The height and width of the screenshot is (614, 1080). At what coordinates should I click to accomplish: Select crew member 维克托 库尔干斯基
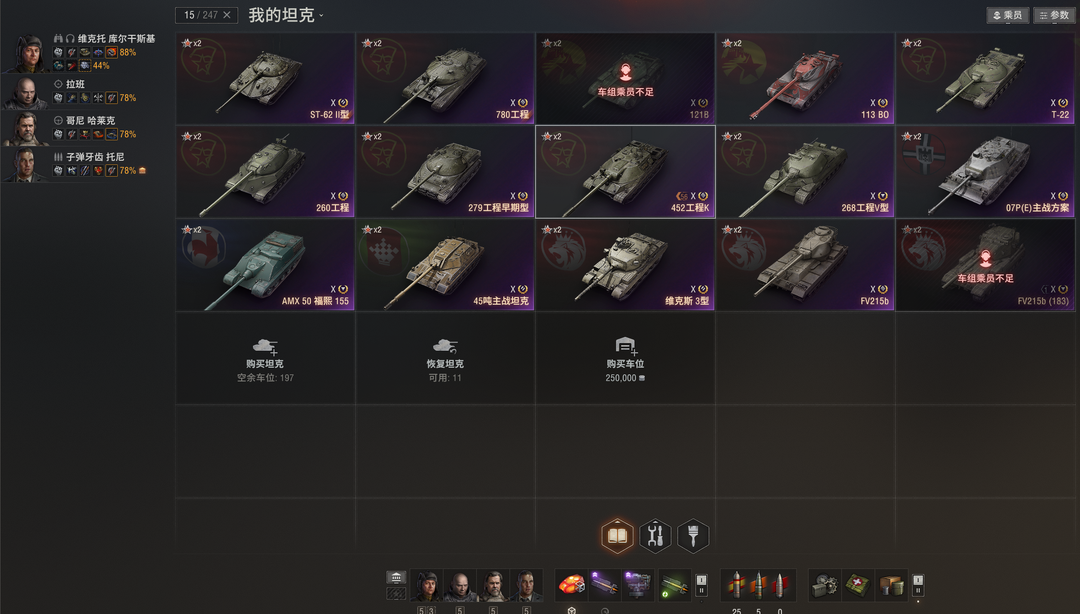[x=79, y=52]
